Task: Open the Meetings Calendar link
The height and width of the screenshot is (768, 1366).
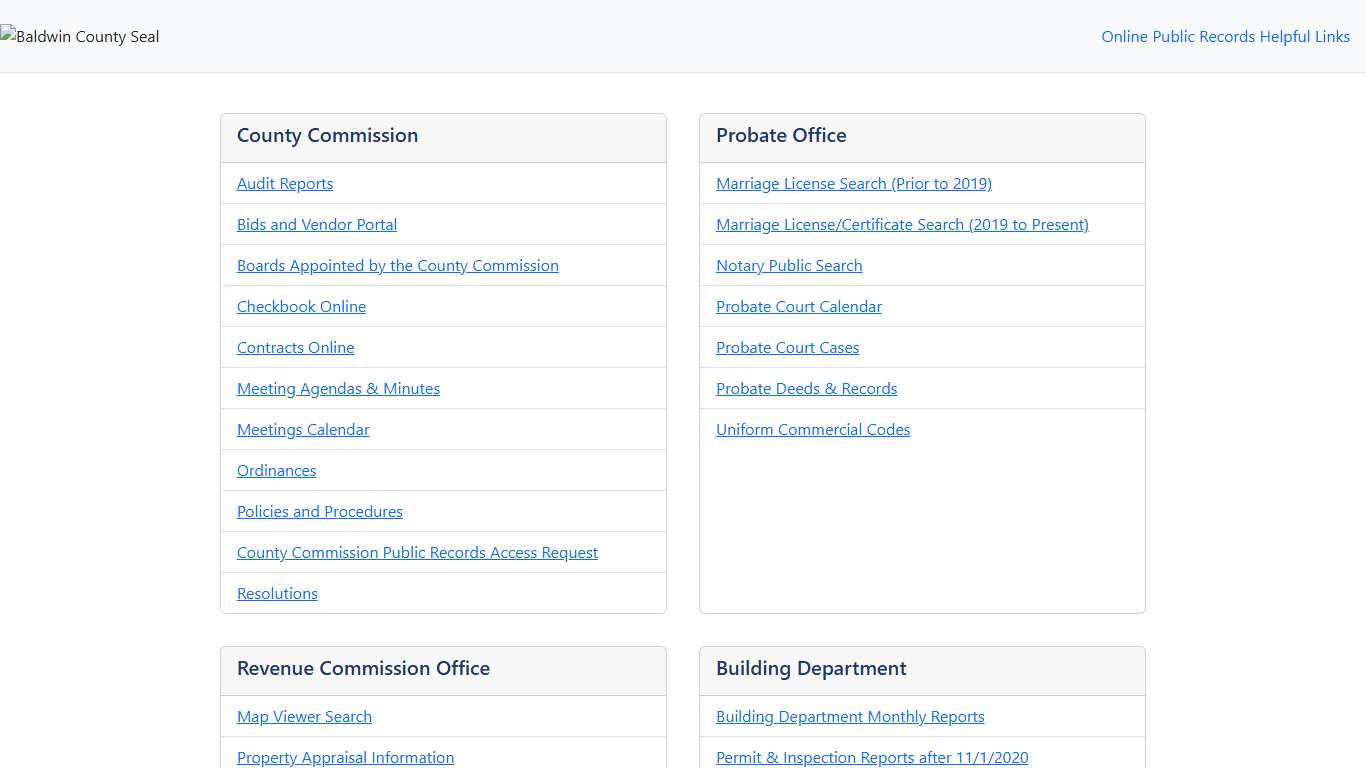Action: [303, 430]
